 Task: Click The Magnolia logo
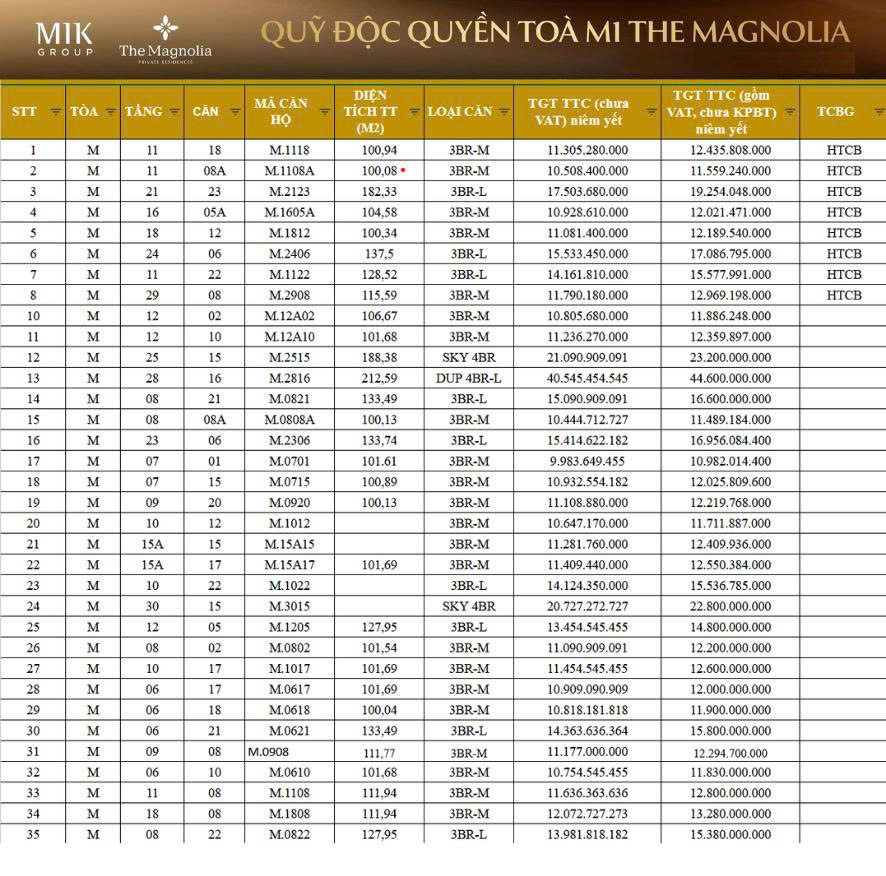point(165,41)
